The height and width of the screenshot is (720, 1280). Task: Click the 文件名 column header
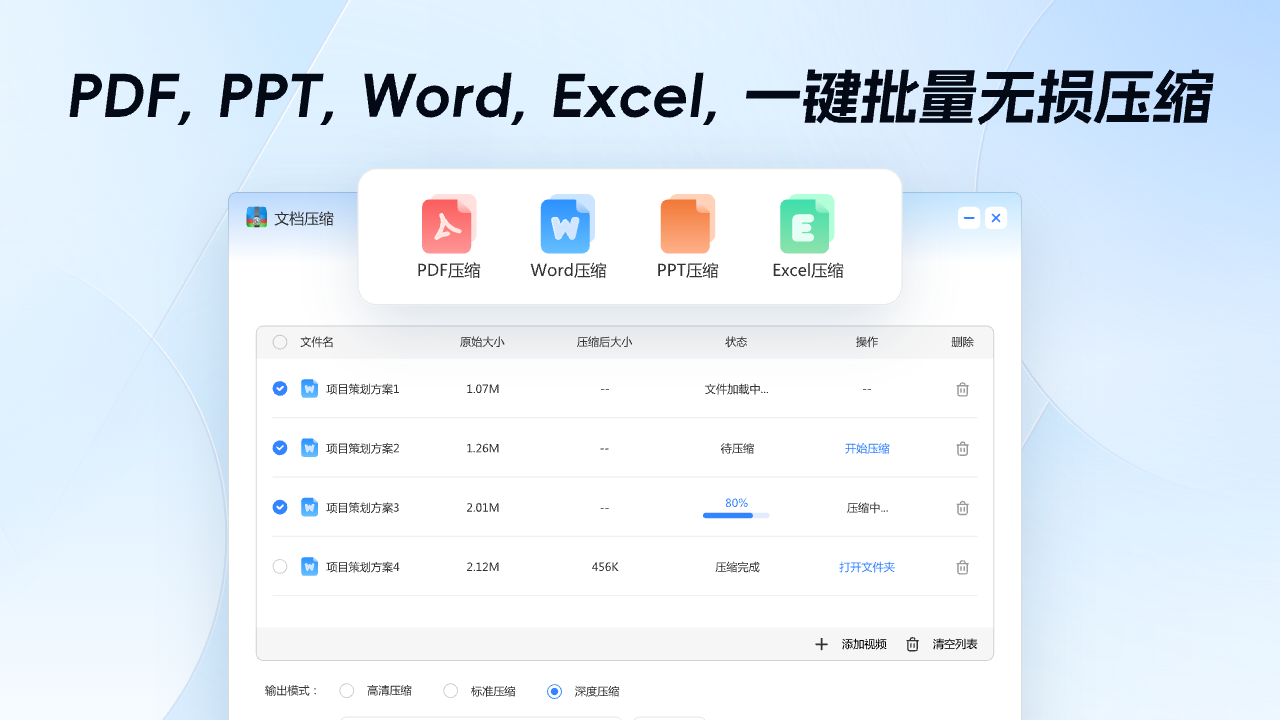[316, 341]
